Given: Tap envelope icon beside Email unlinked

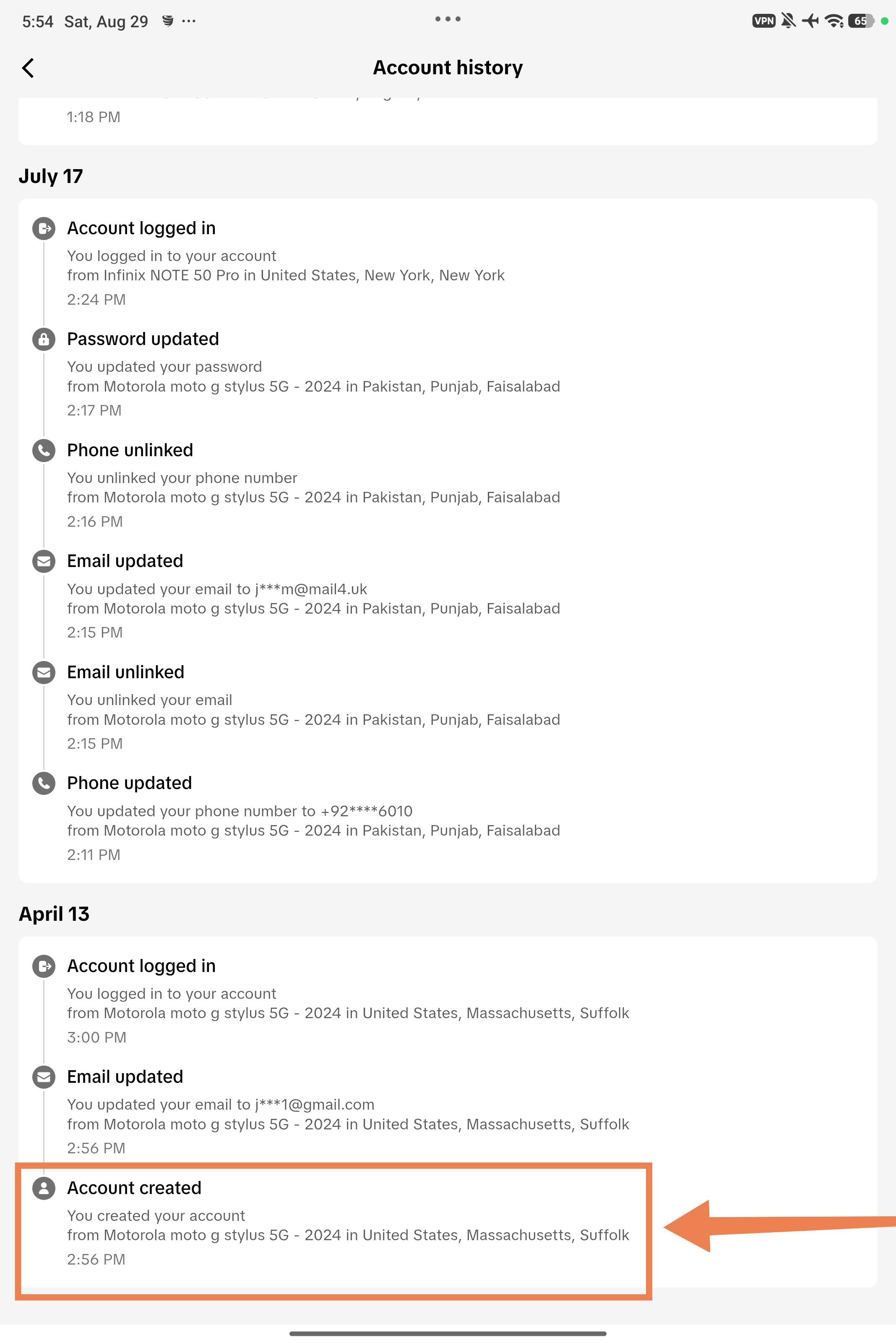Looking at the screenshot, I should point(44,672).
